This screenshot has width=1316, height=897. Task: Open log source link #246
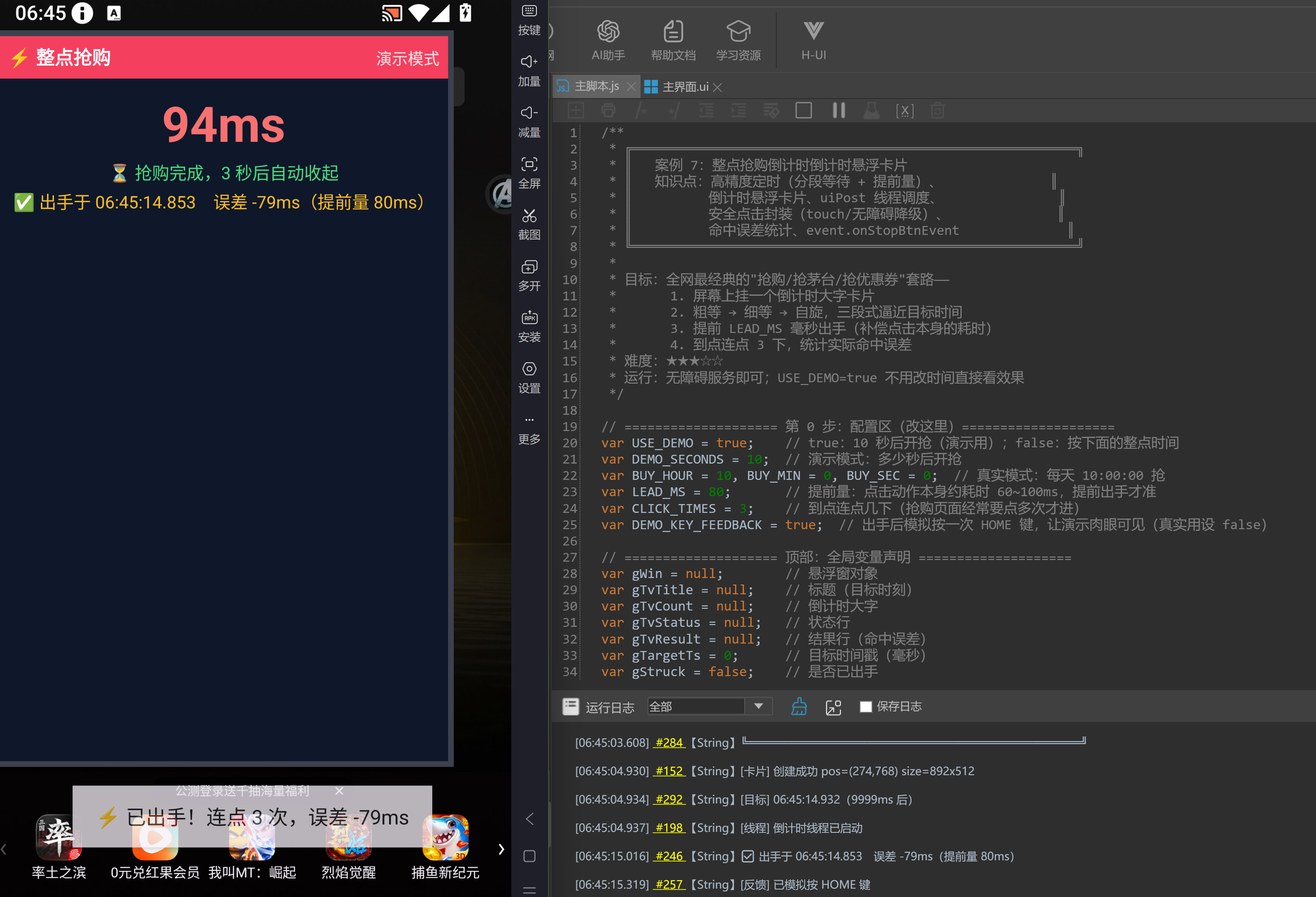[x=669, y=856]
